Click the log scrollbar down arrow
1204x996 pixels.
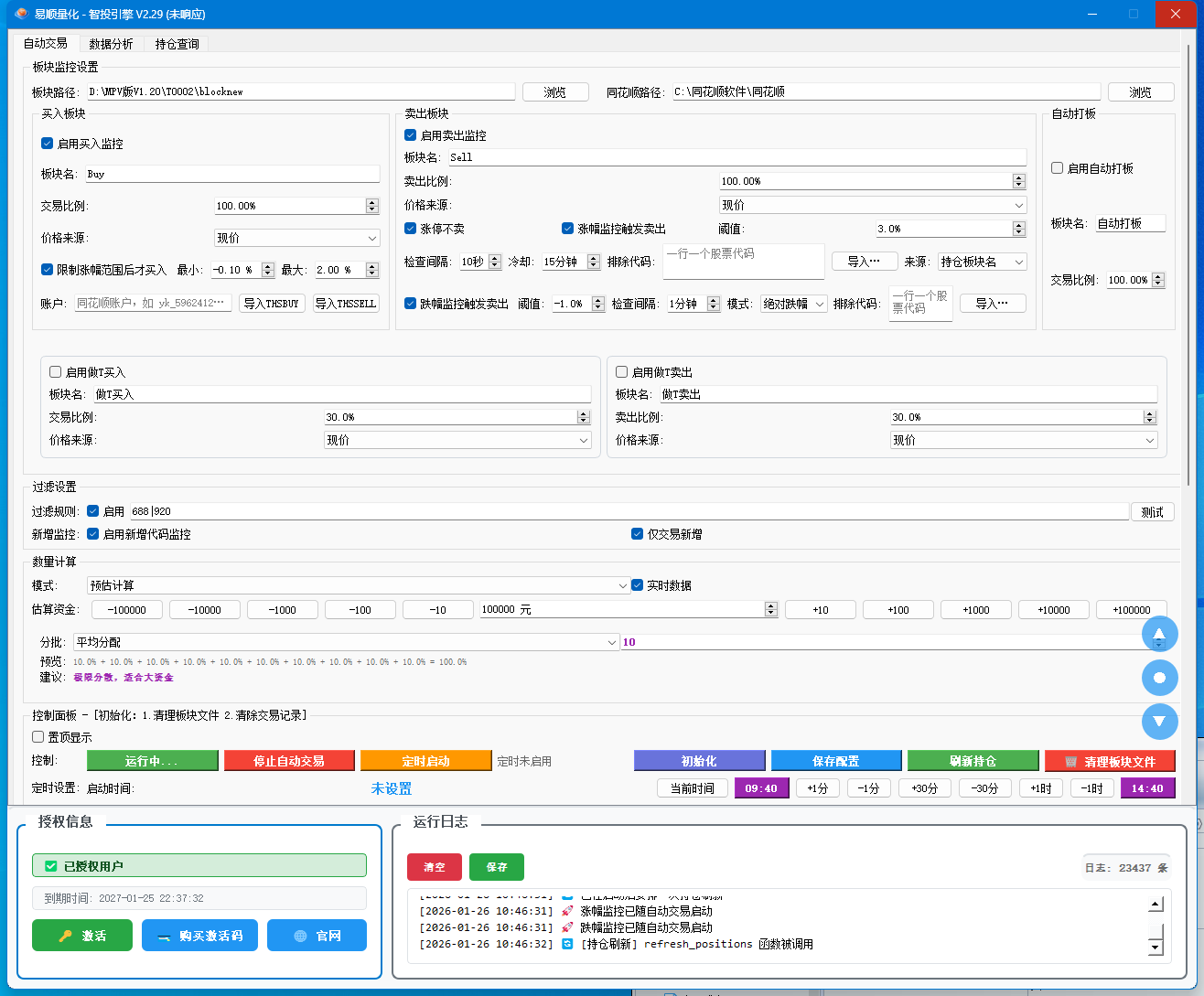coord(1156,948)
